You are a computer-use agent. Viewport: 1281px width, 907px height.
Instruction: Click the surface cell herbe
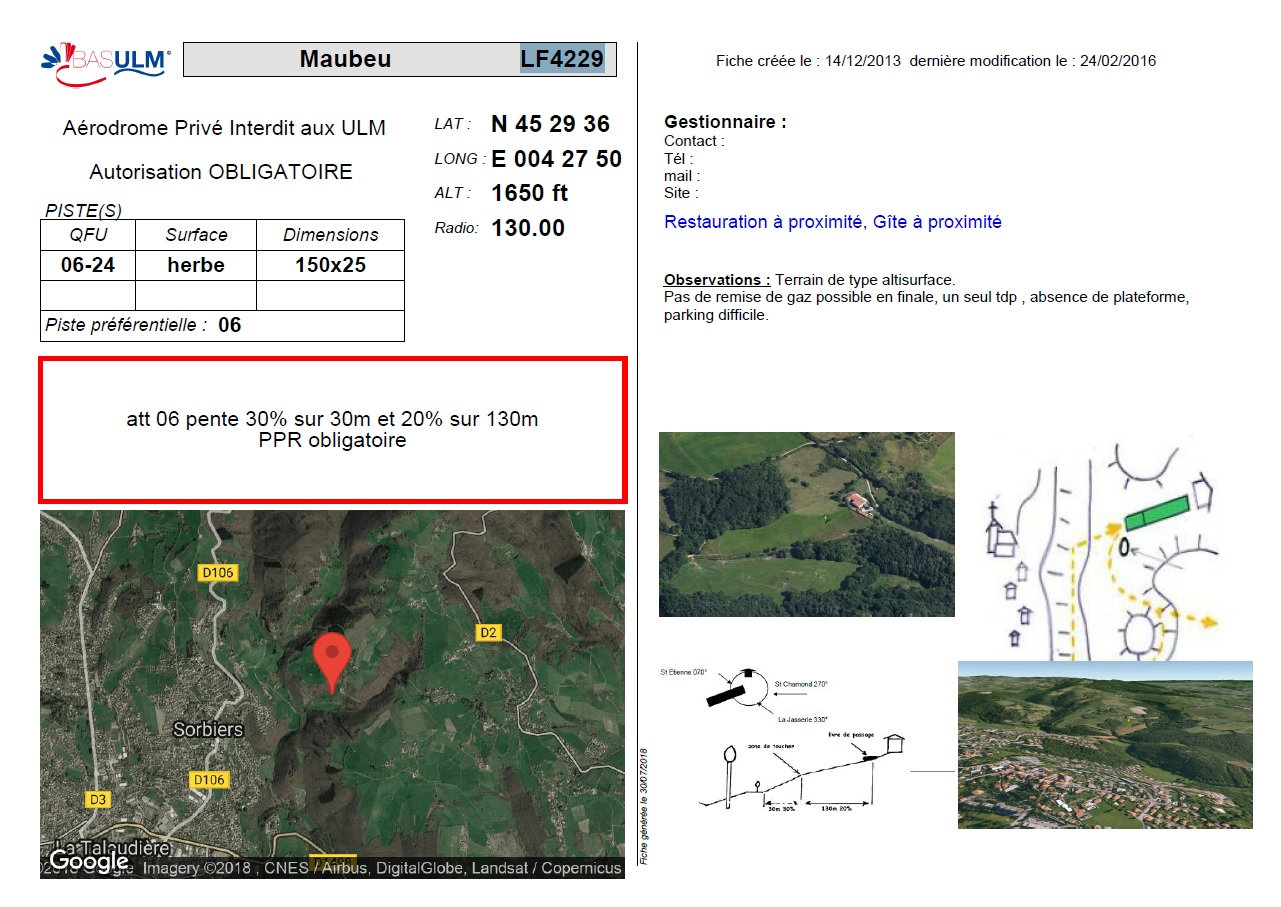pos(196,265)
